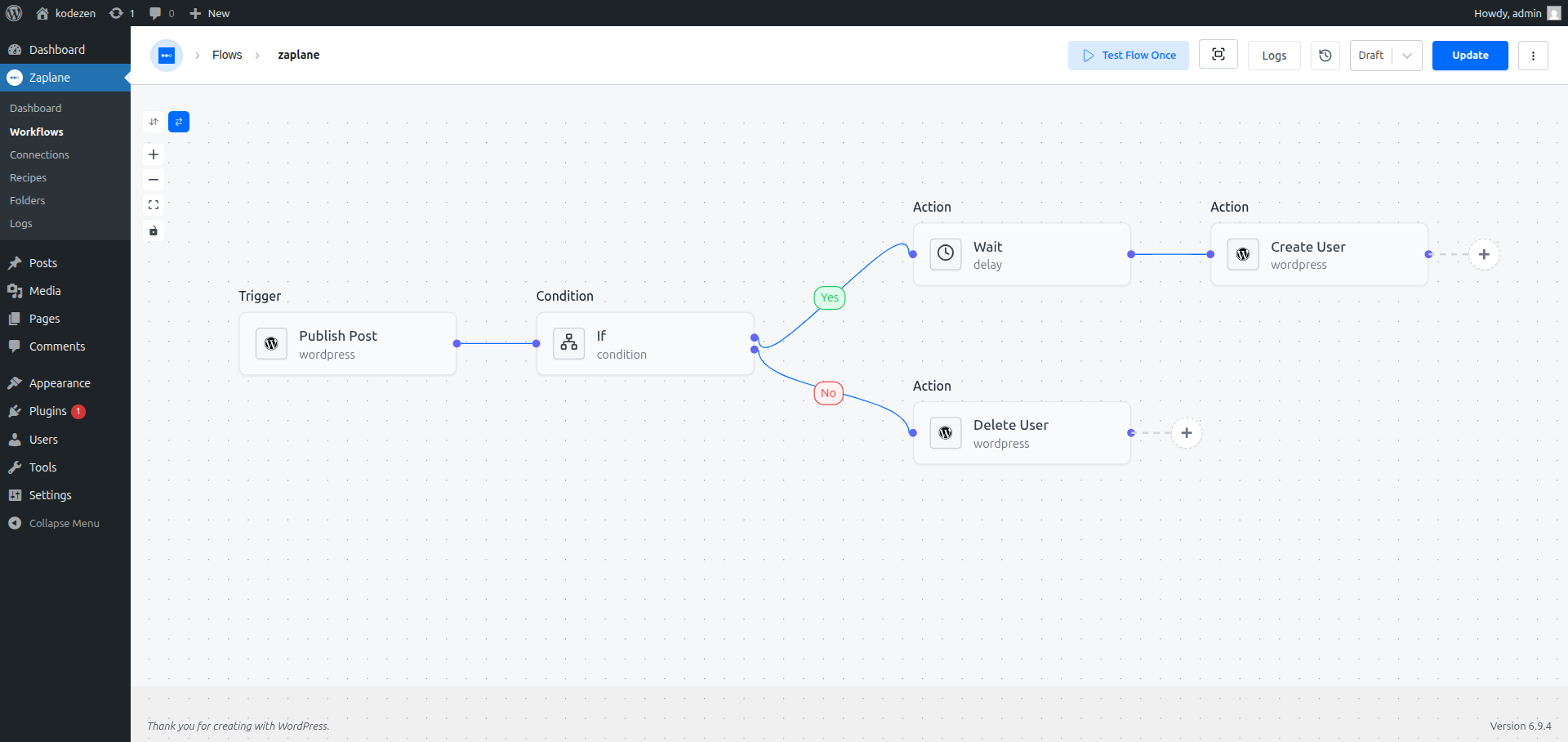Click Test Flow Once button
This screenshot has width=1568, height=742.
(1129, 56)
